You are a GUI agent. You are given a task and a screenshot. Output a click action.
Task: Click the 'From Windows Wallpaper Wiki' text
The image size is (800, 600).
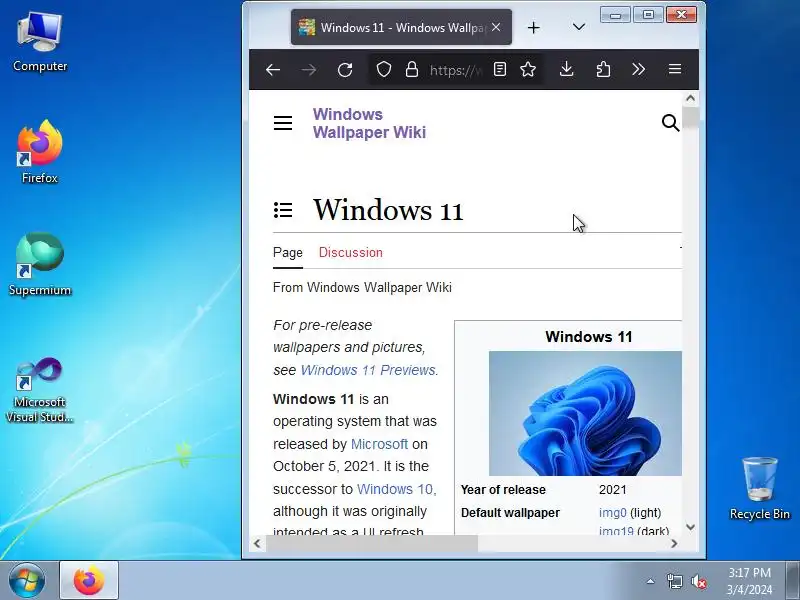pyautogui.click(x=362, y=287)
